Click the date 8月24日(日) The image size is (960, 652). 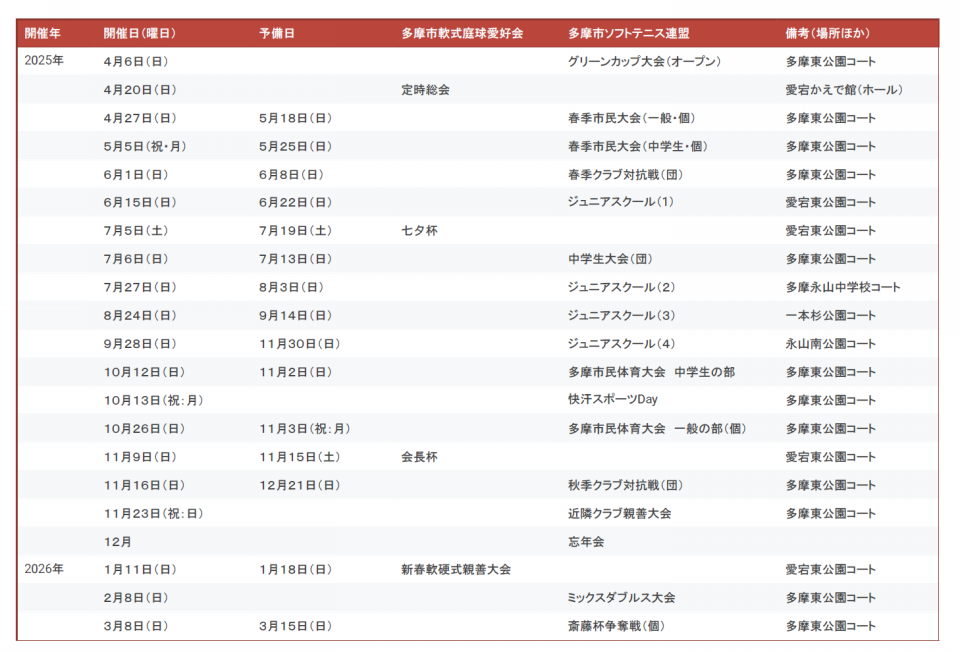pos(140,315)
